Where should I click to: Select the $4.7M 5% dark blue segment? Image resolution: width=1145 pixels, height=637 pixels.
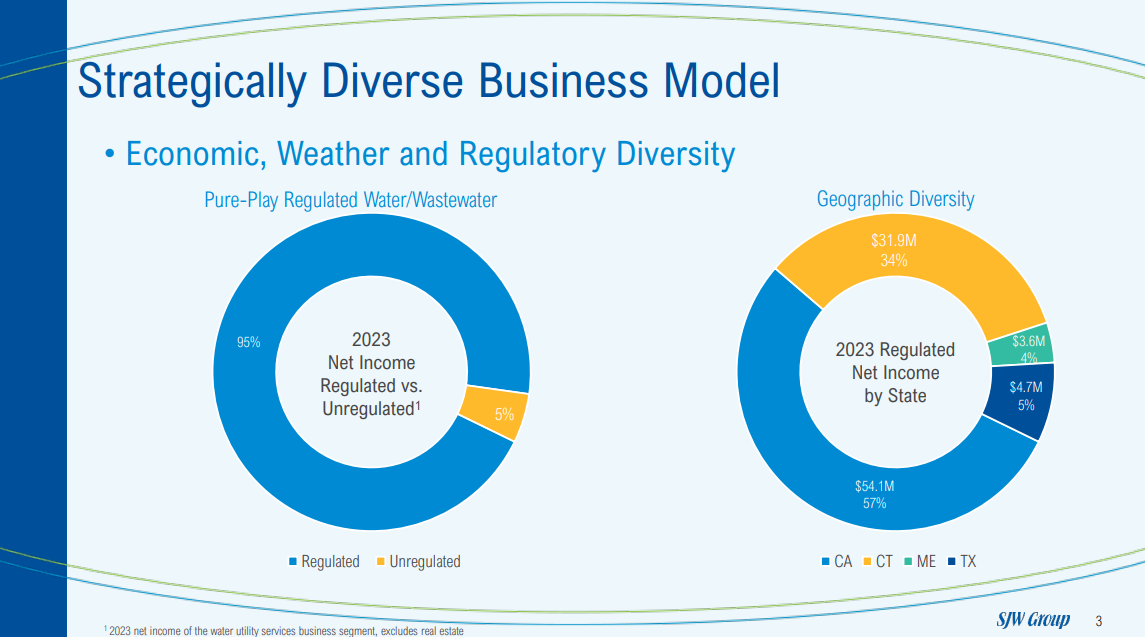1025,398
